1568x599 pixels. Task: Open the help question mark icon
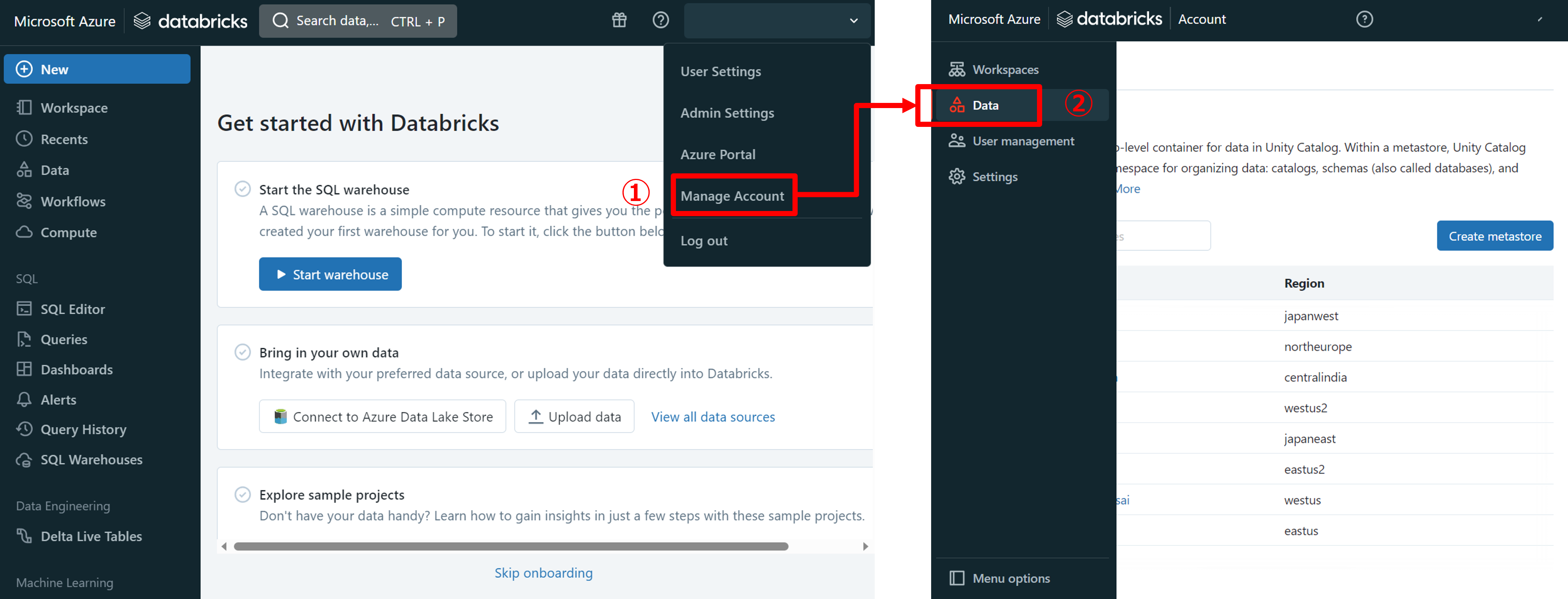point(660,20)
